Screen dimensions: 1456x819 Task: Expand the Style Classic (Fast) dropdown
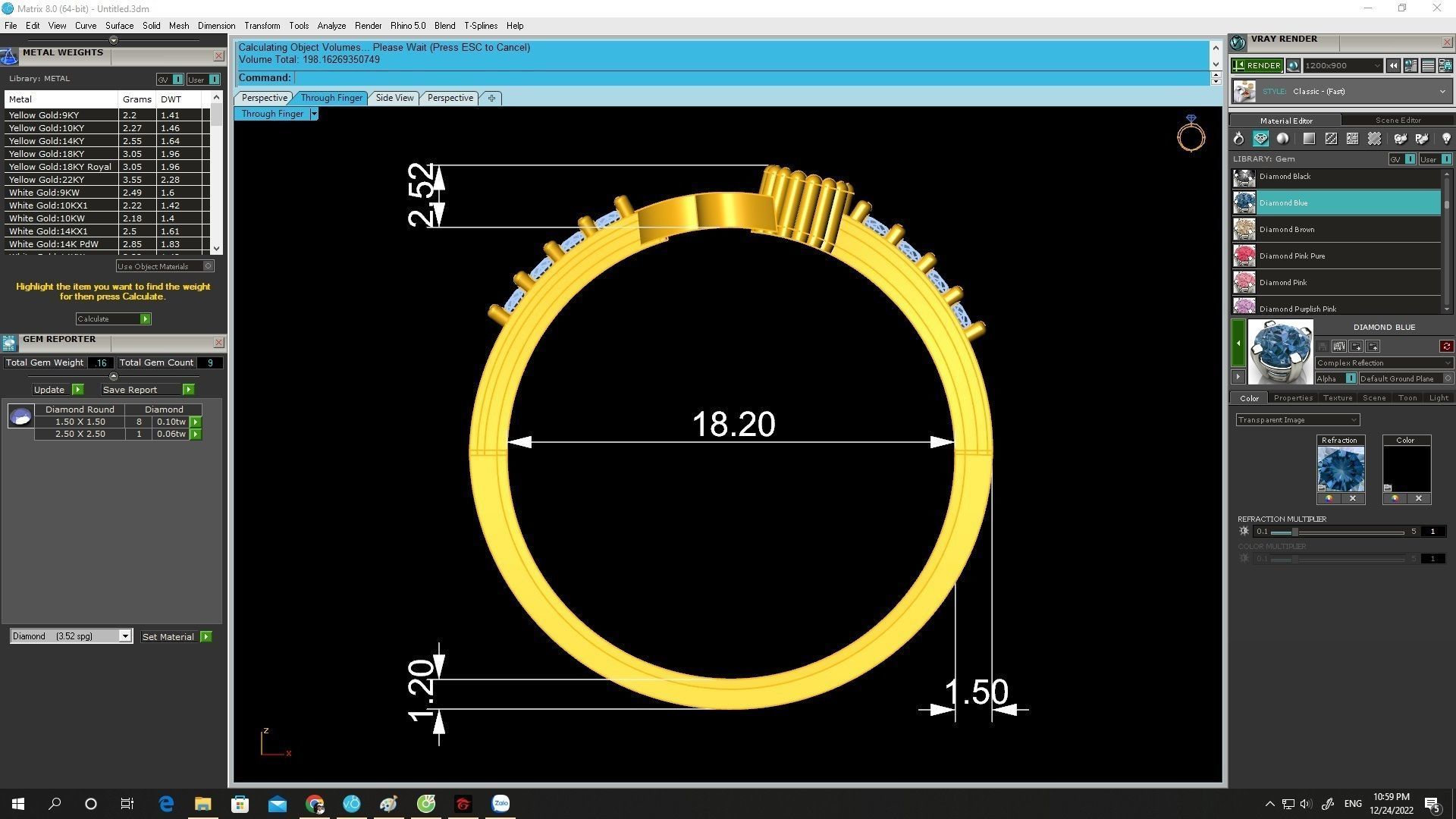point(1442,92)
